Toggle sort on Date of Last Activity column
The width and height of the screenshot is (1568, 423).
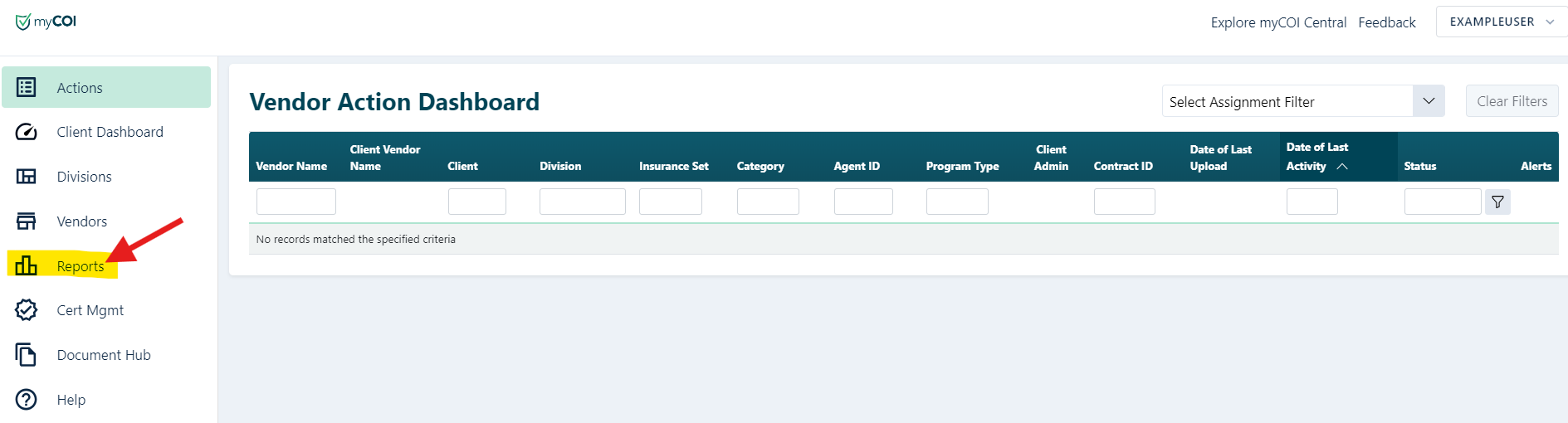pos(1316,157)
